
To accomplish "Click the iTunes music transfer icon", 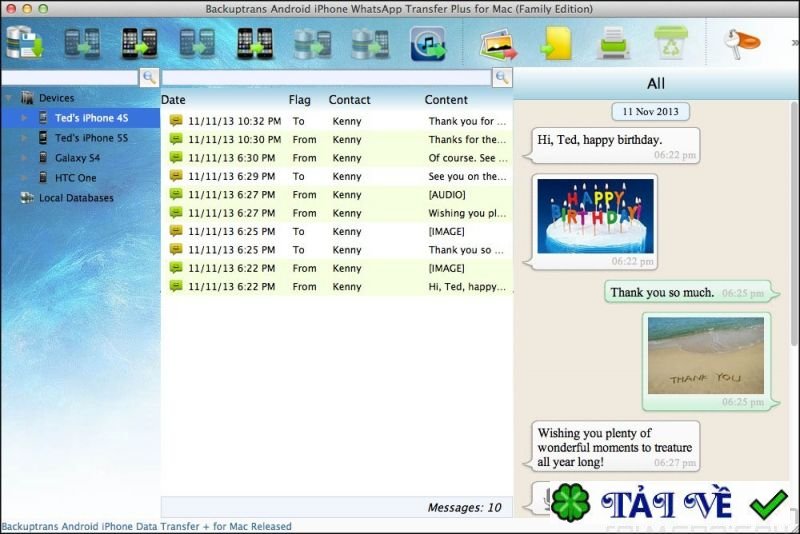I will click(428, 43).
